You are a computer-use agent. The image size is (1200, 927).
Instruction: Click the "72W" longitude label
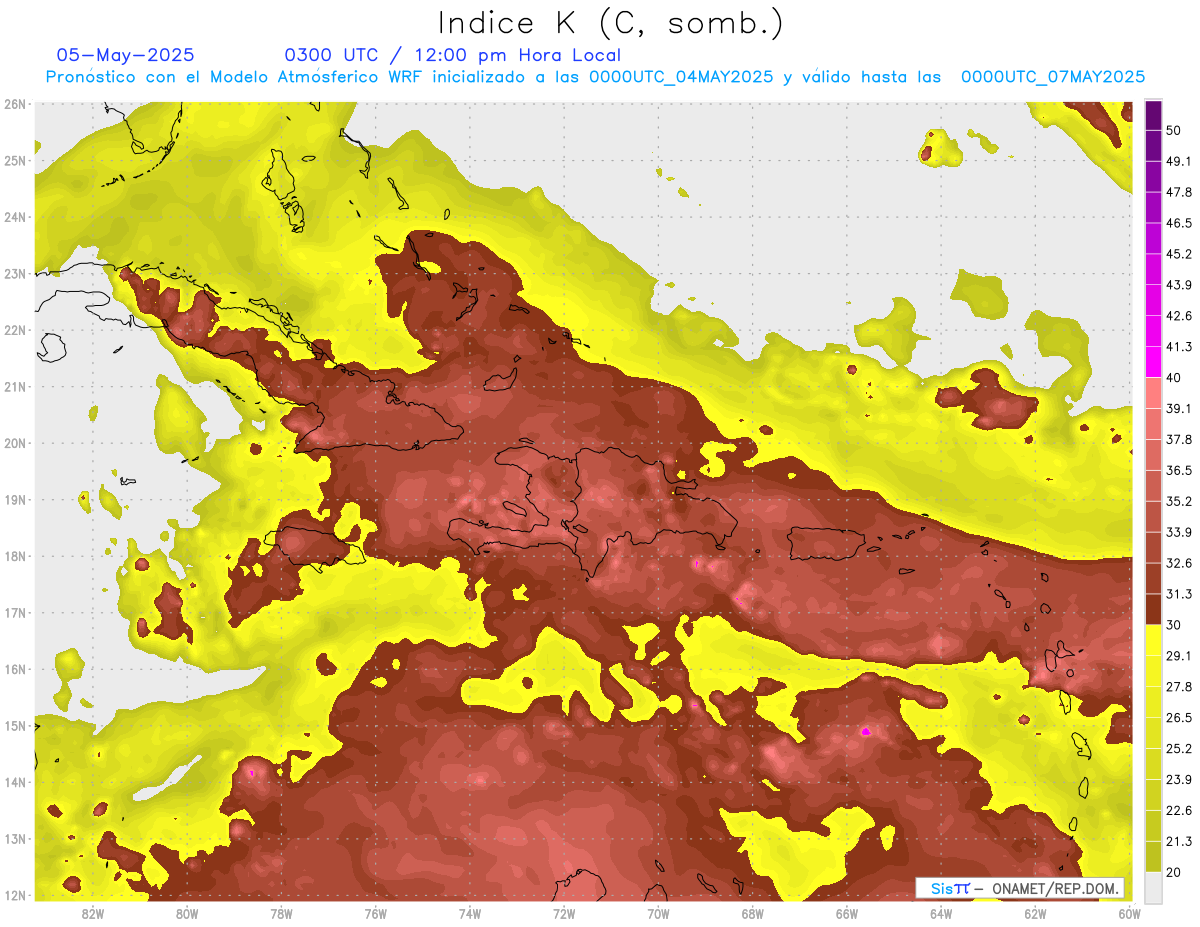point(564,913)
